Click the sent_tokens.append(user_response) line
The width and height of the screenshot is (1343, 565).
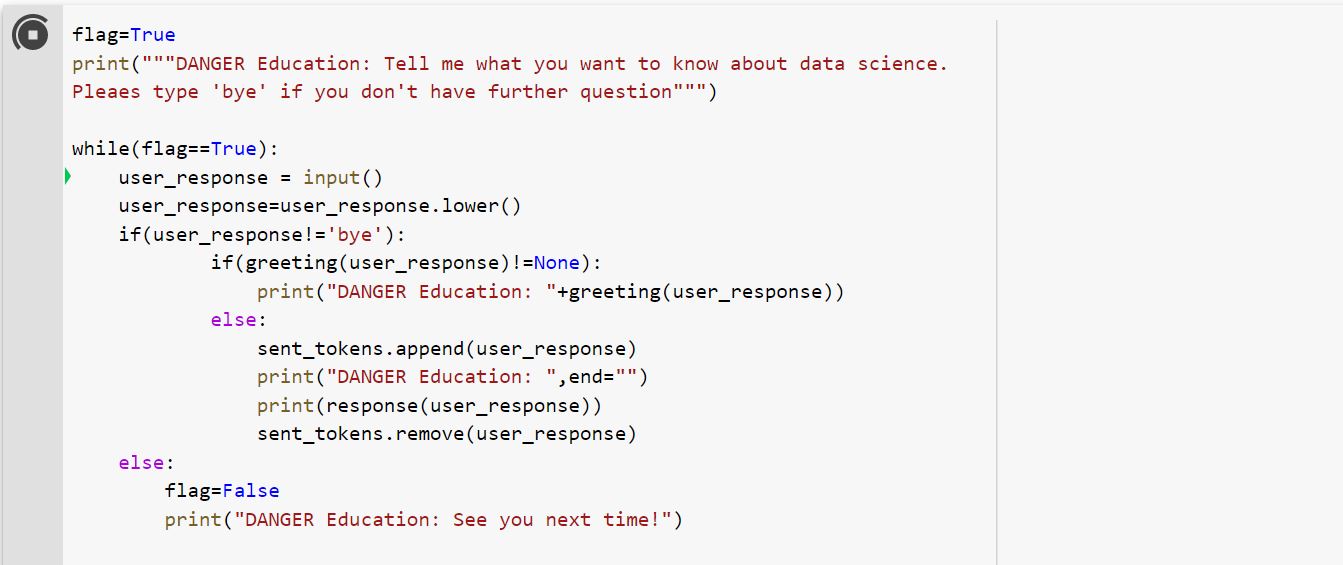pos(447,349)
